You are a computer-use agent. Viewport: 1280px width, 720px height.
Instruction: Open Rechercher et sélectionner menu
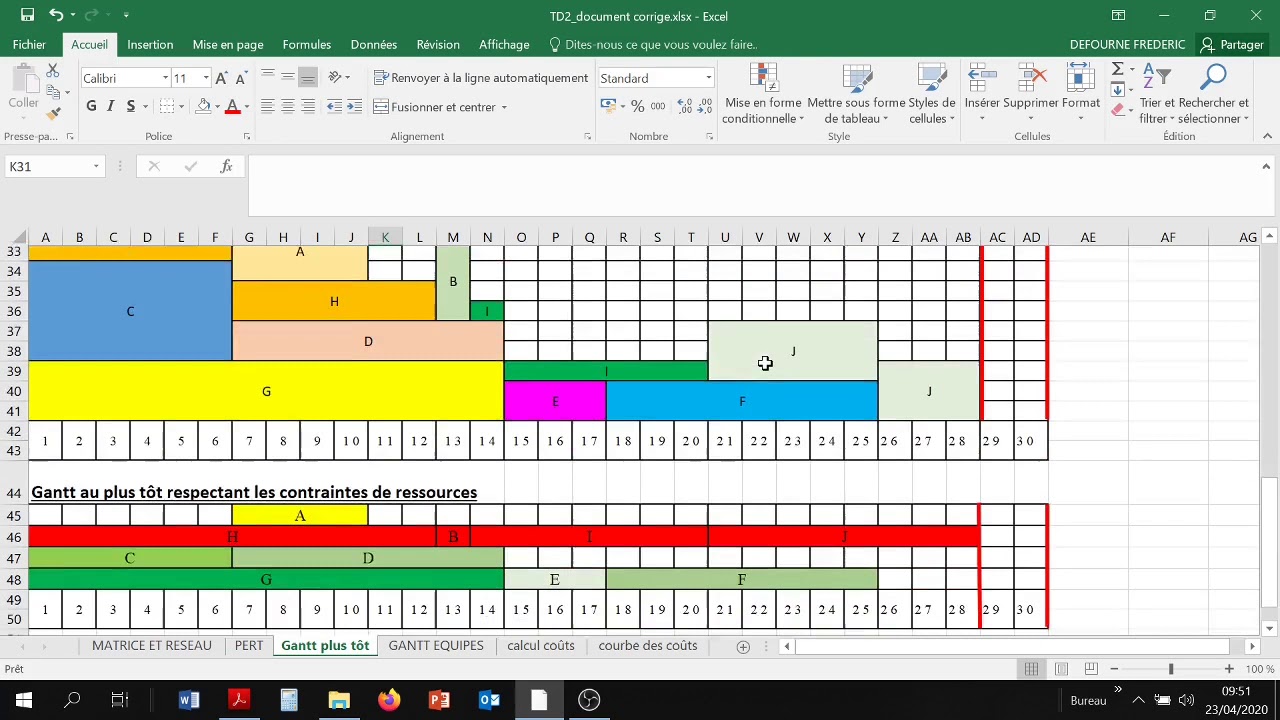1213,94
